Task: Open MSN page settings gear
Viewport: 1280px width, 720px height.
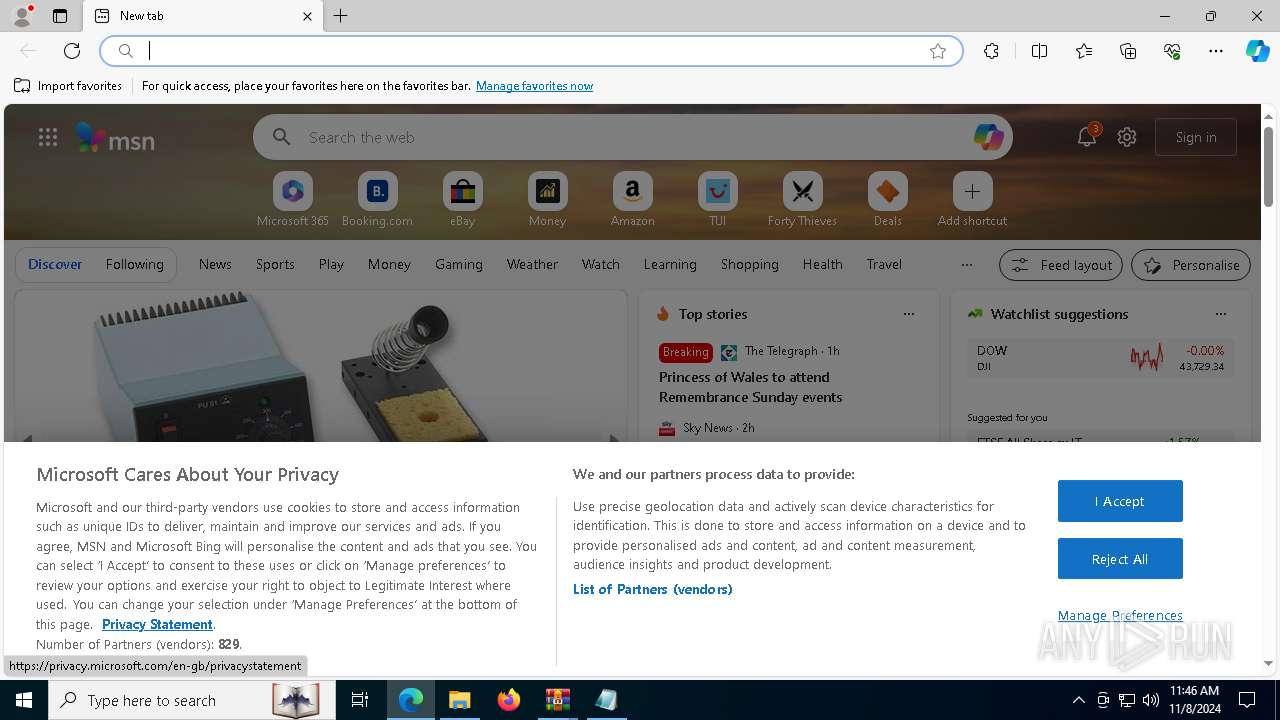Action: pyautogui.click(x=1127, y=137)
